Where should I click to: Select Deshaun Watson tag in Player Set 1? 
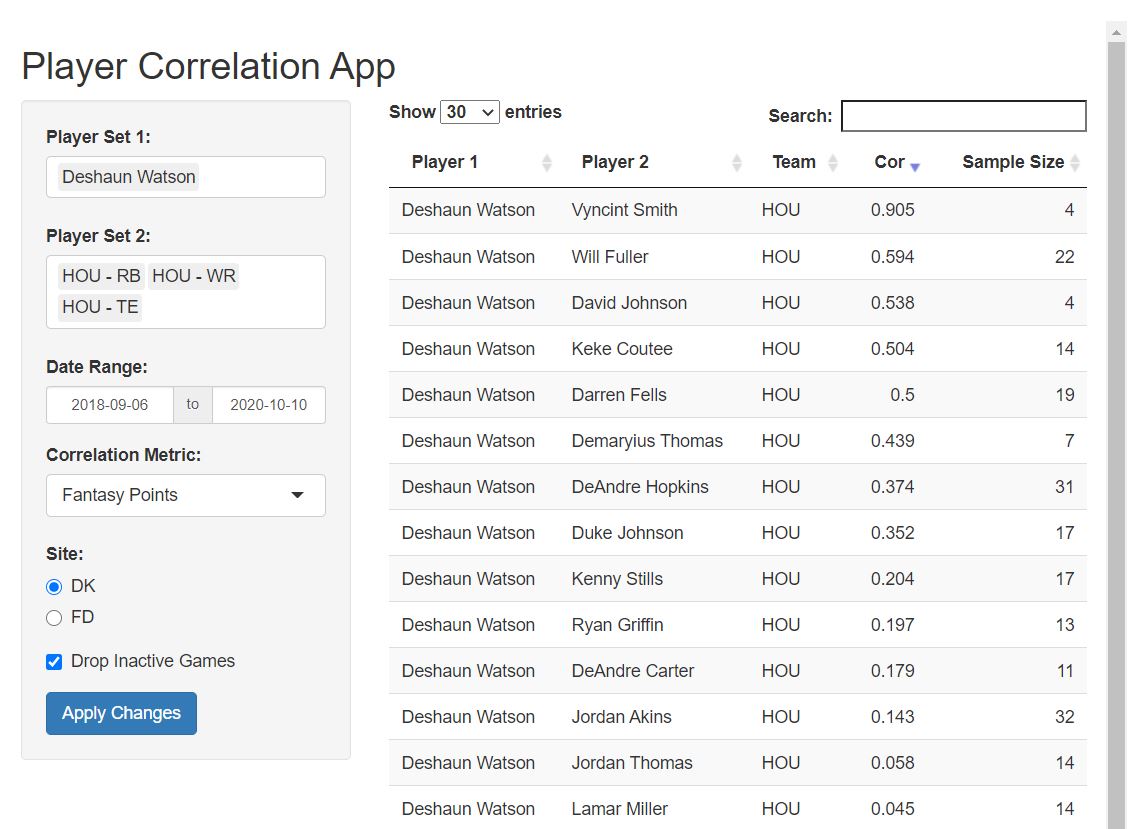point(129,177)
